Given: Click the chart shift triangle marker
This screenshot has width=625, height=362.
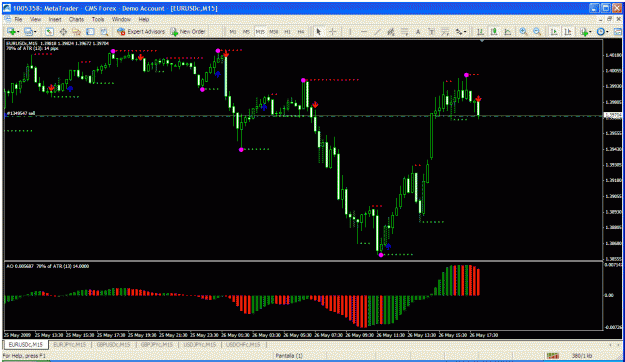Looking at the screenshot, I should (x=482, y=41).
